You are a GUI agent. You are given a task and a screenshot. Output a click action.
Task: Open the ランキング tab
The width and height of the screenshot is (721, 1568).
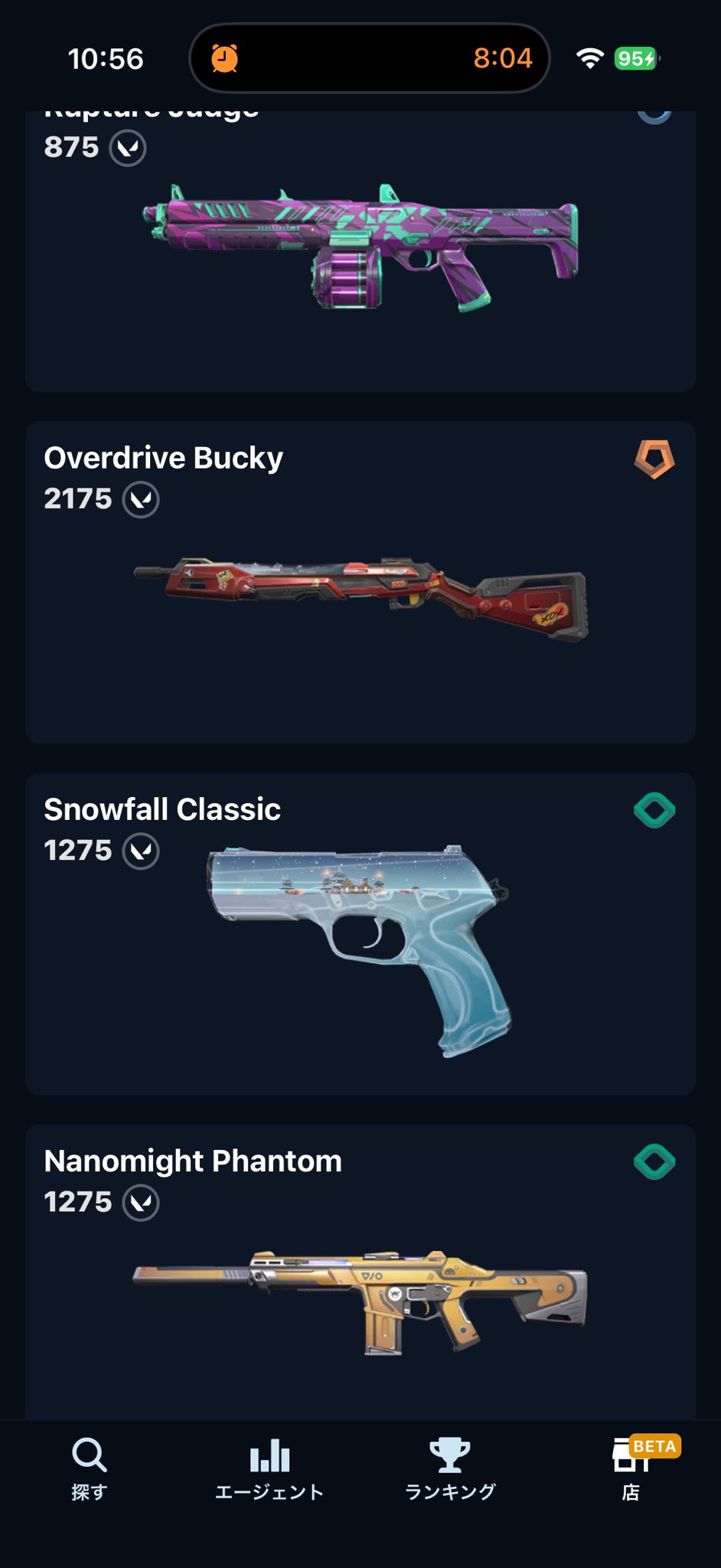click(x=450, y=1471)
